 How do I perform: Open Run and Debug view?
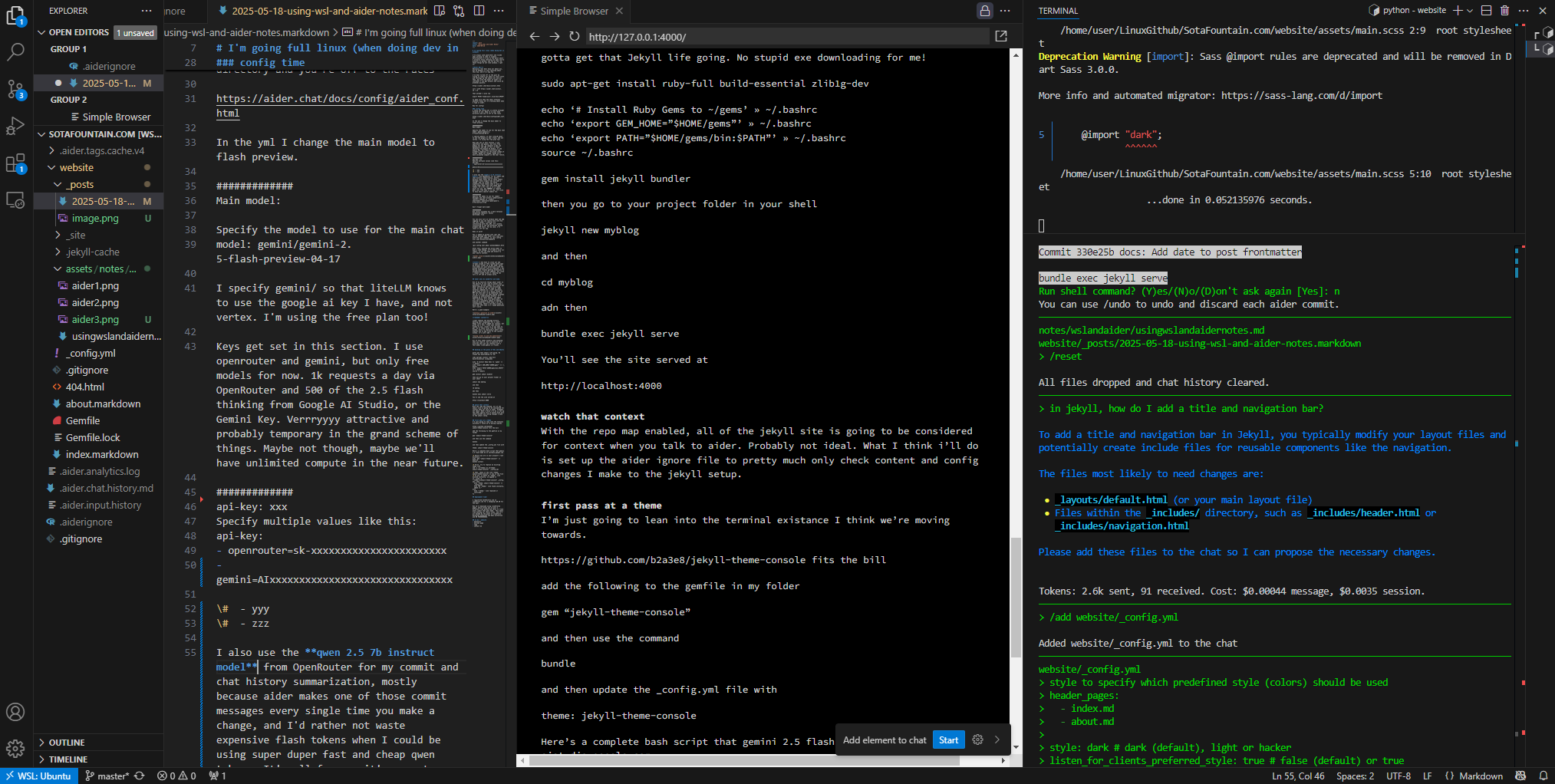(x=15, y=126)
